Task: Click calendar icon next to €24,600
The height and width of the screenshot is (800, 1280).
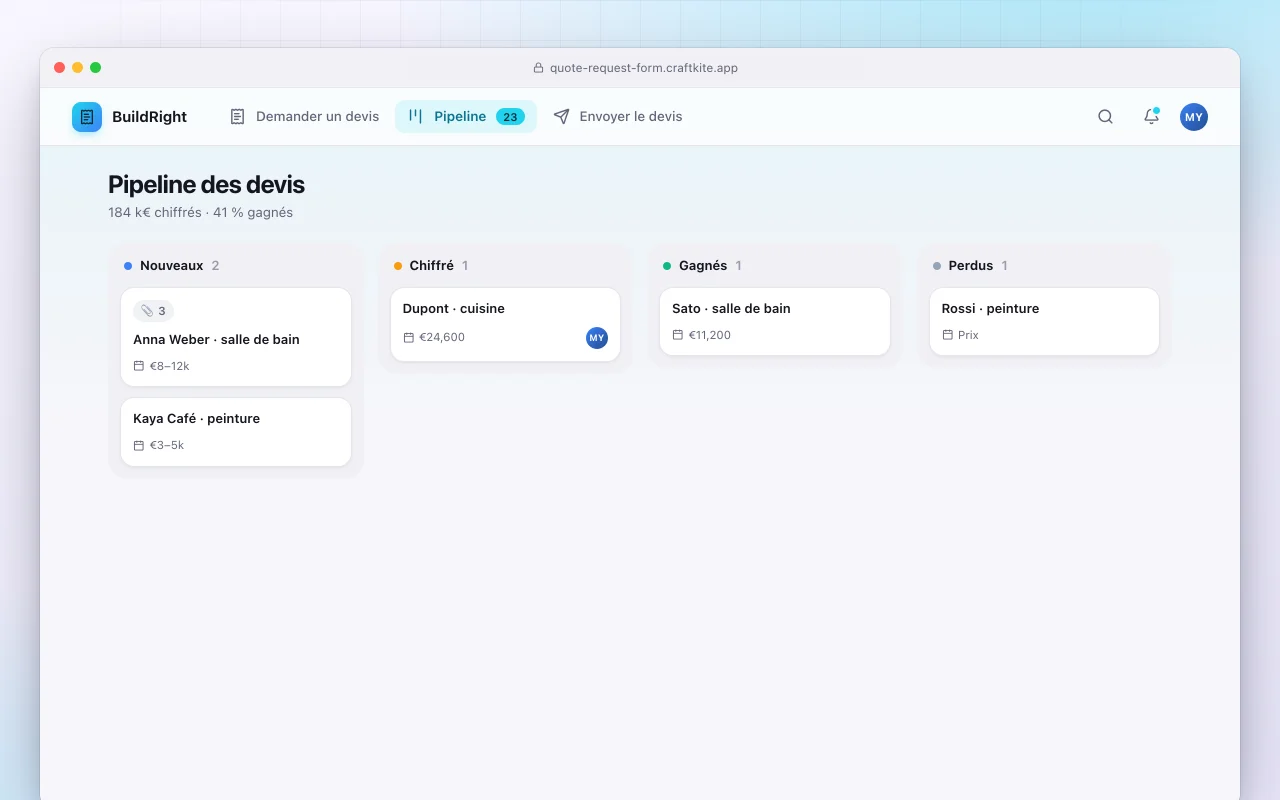Action: 408,338
